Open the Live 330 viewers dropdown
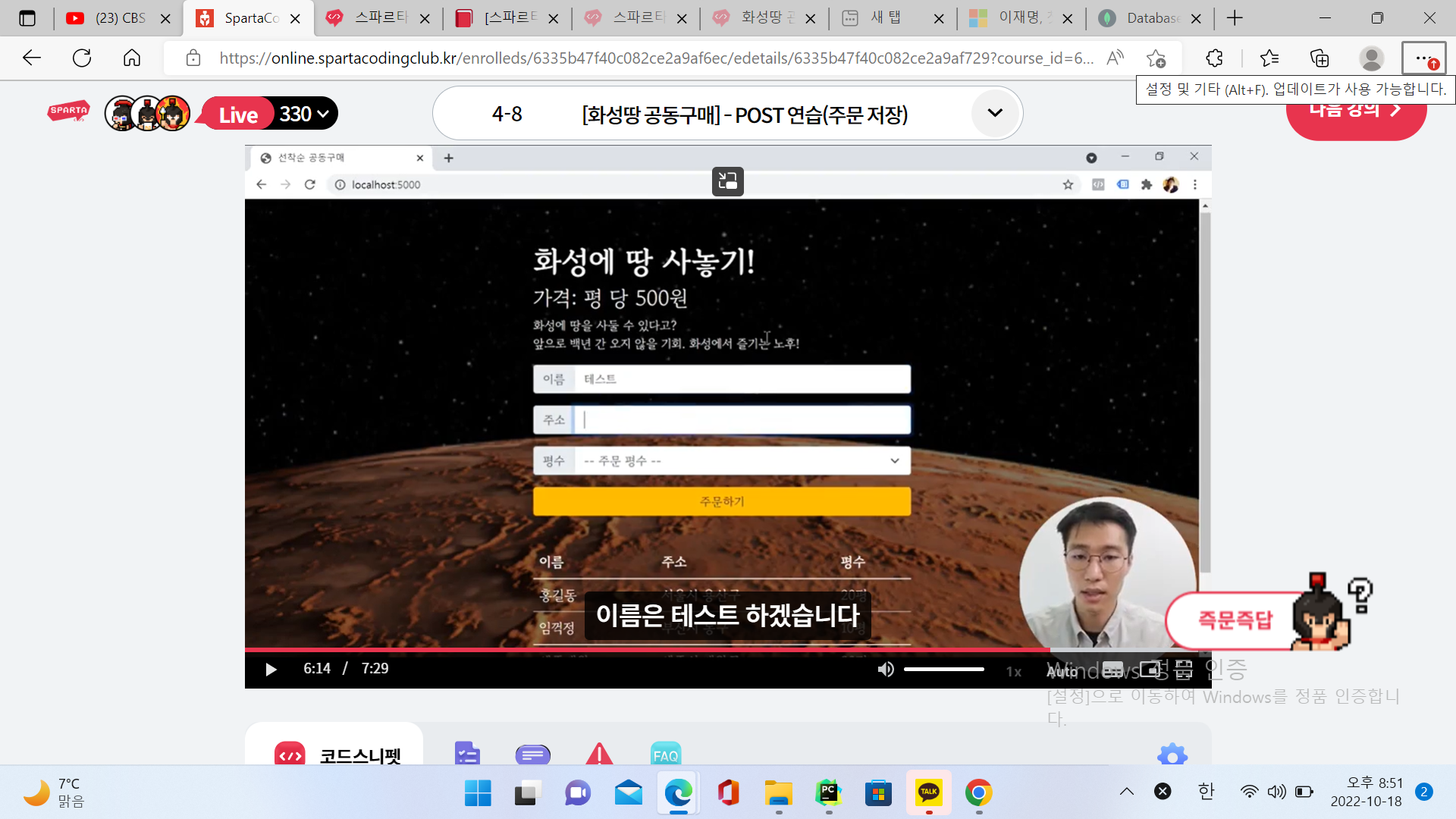 [x=268, y=114]
